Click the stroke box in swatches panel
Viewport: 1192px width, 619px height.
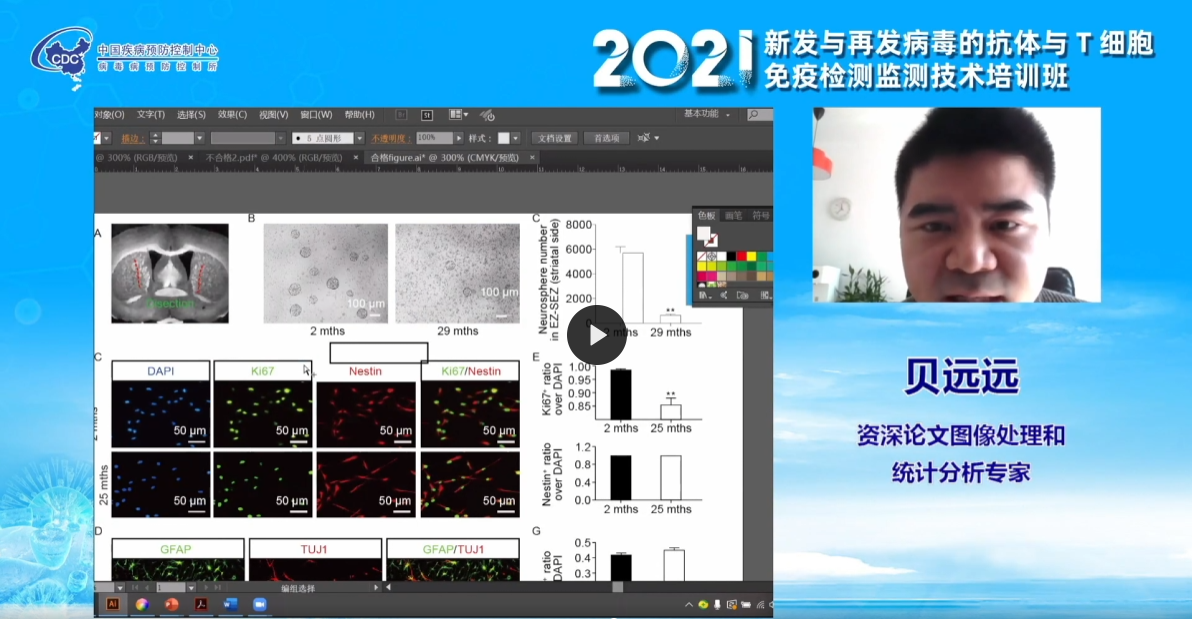(x=712, y=240)
